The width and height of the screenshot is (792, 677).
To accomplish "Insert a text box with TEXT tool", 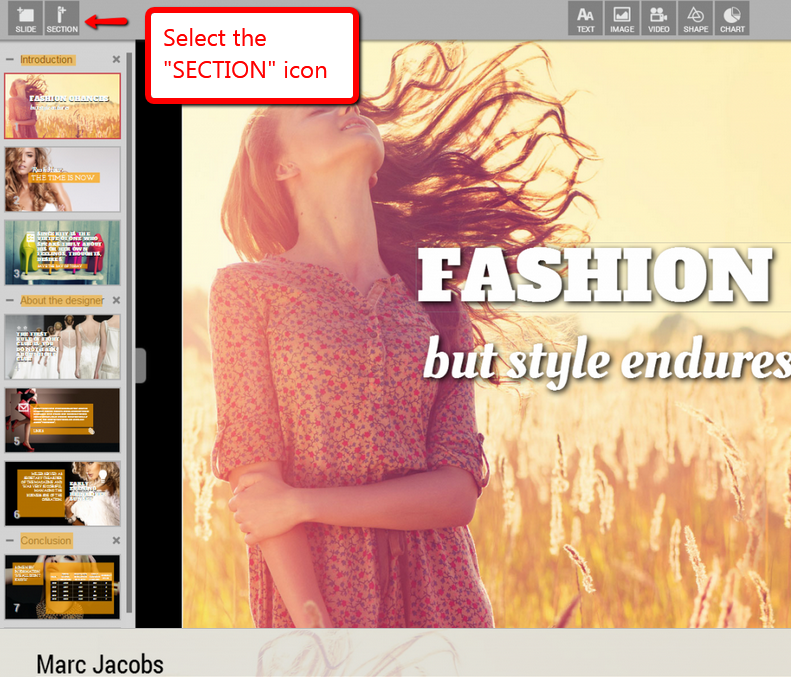I will pos(585,18).
